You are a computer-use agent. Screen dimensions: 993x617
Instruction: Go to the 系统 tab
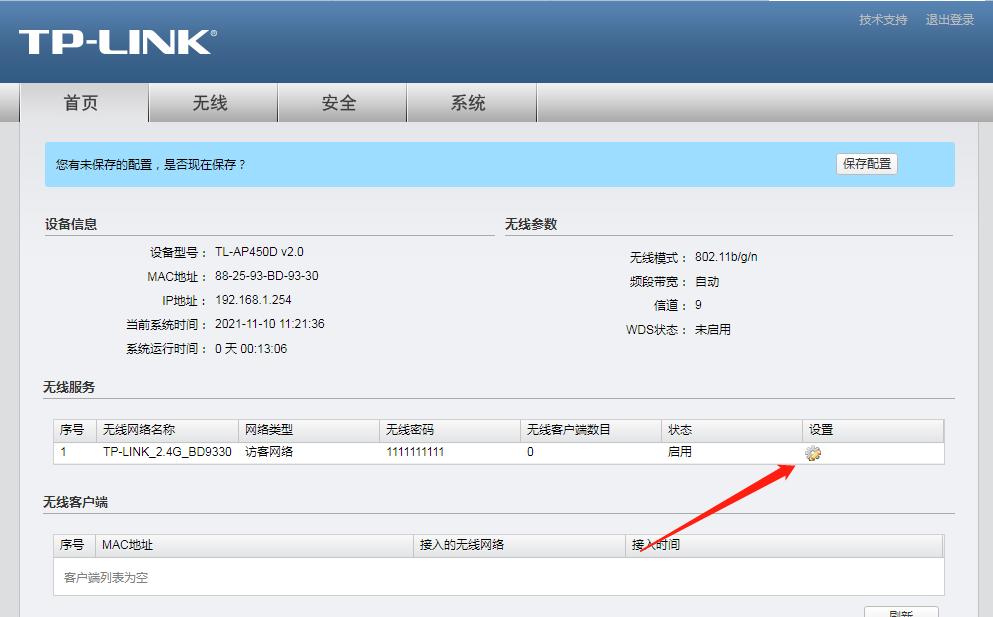click(471, 102)
